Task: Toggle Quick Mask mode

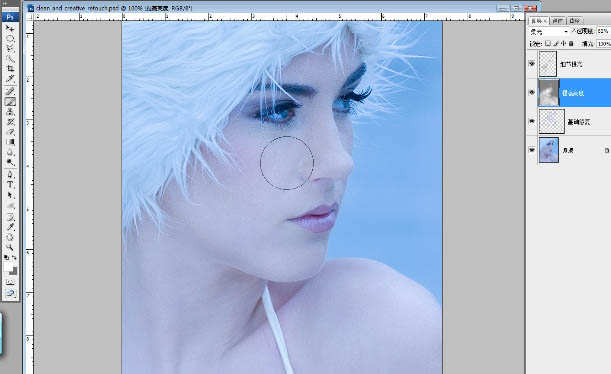Action: click(10, 282)
